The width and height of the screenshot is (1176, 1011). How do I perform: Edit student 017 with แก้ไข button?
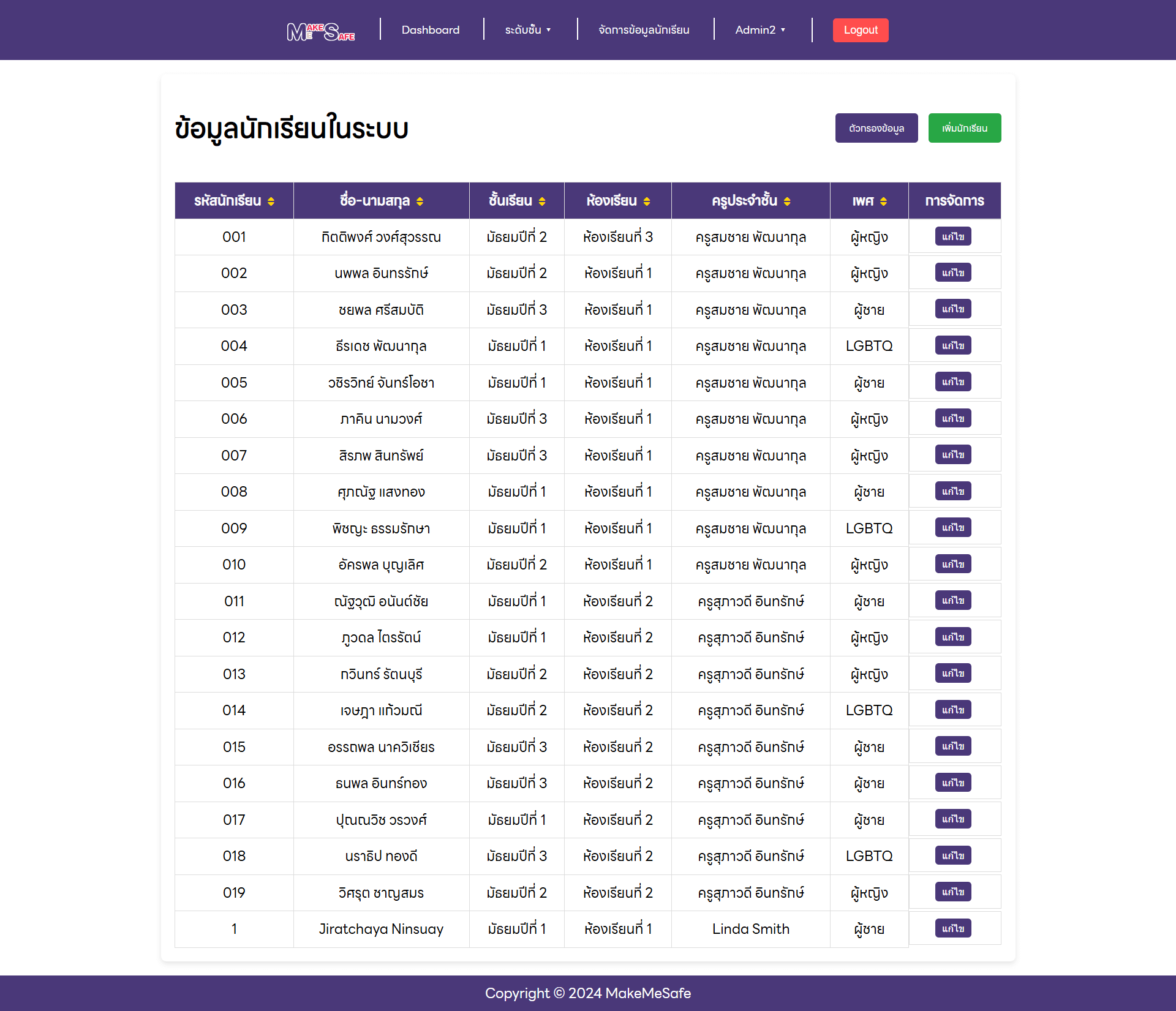(x=953, y=819)
